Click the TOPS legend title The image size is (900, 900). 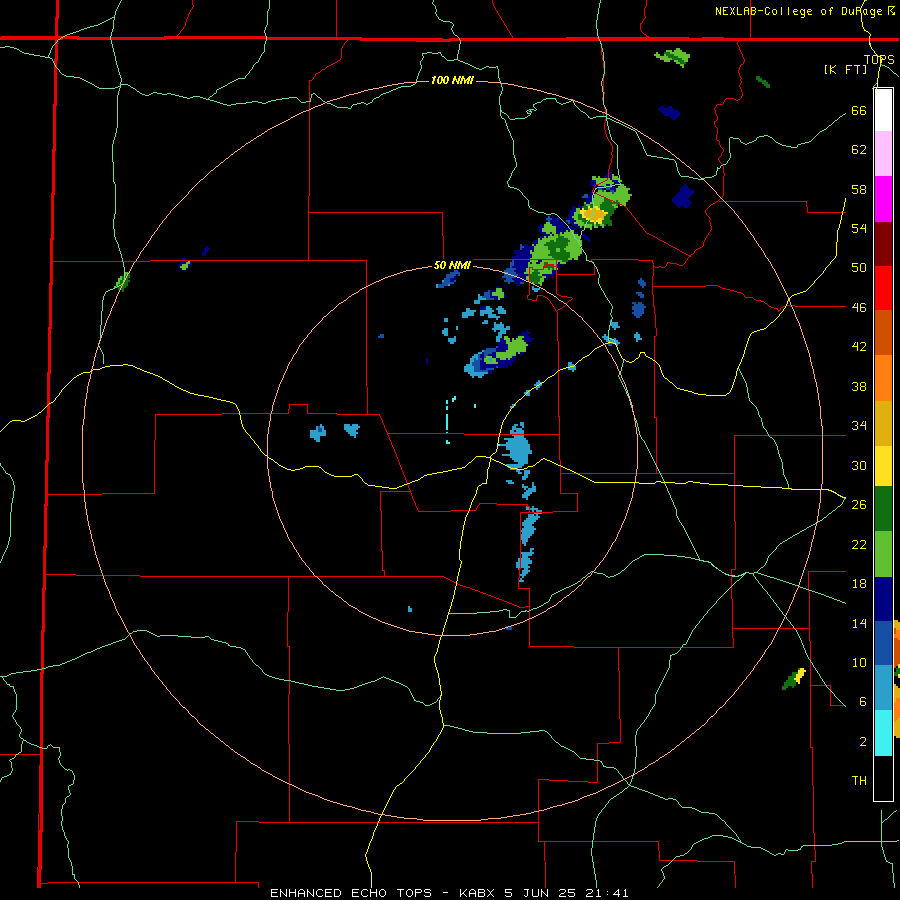tap(879, 59)
